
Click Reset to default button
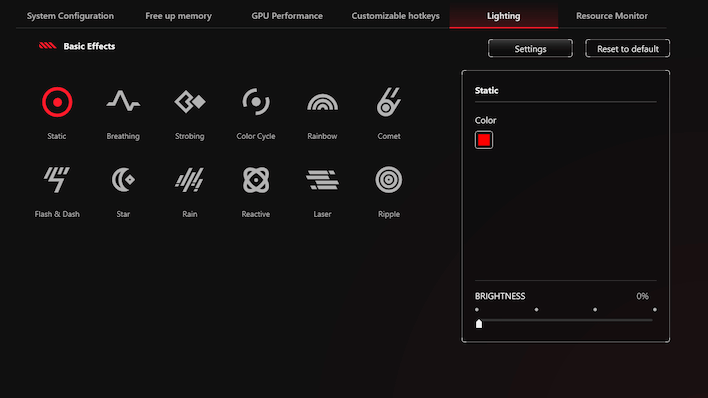628,48
